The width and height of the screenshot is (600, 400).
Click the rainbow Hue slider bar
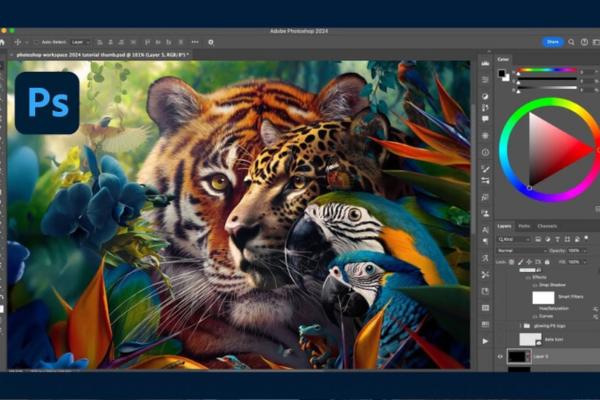coord(547,70)
